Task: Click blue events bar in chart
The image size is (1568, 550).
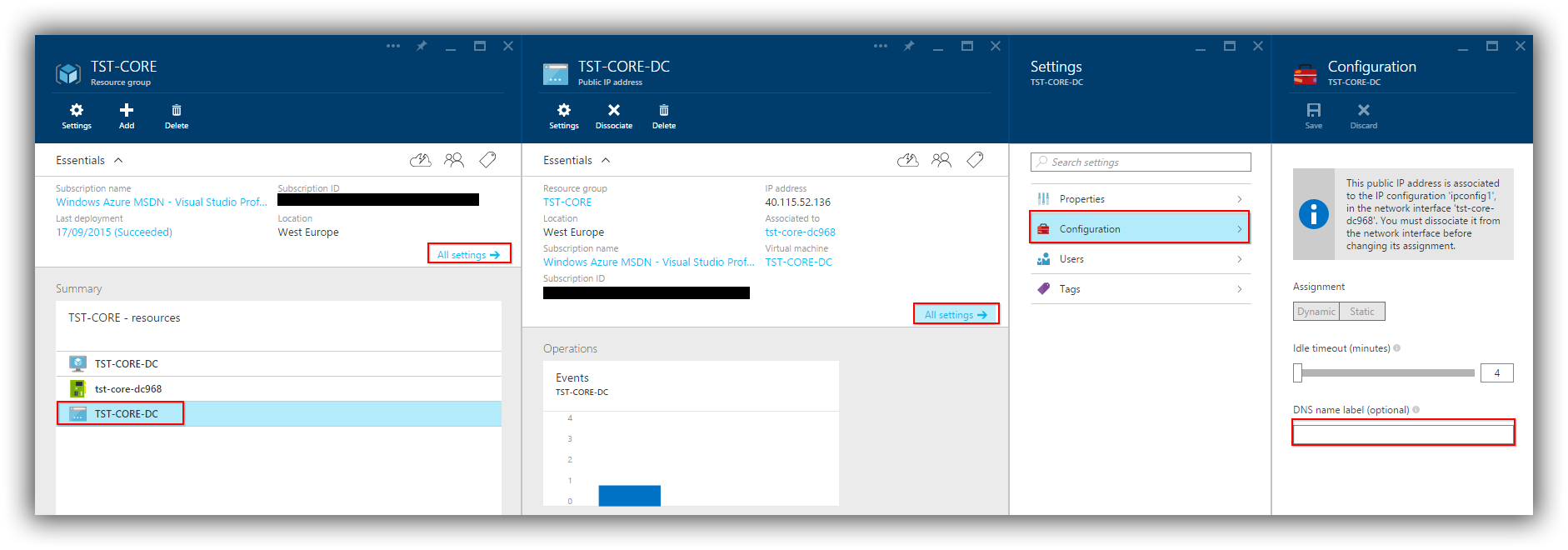Action: pos(629,495)
